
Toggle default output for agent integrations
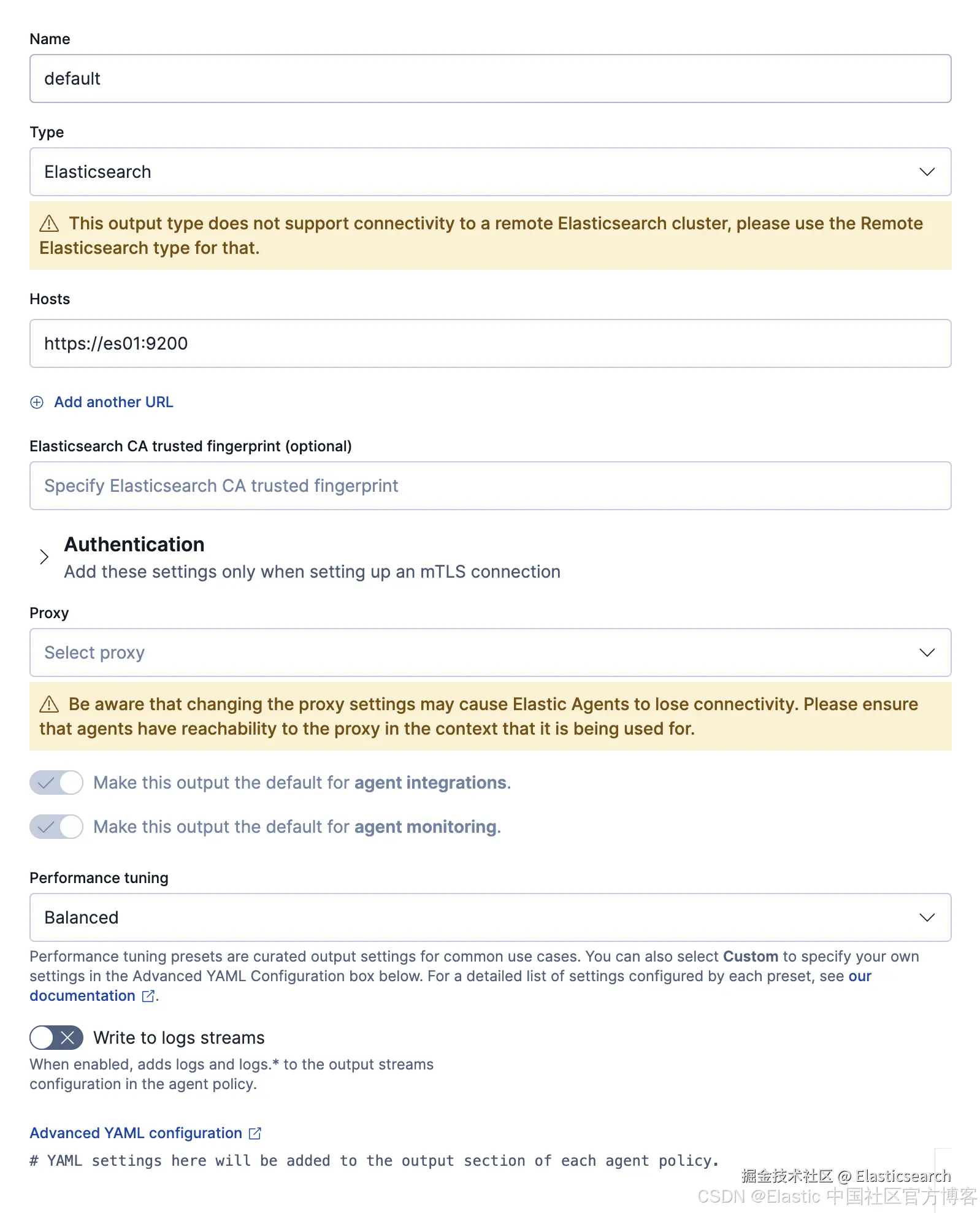tap(56, 783)
